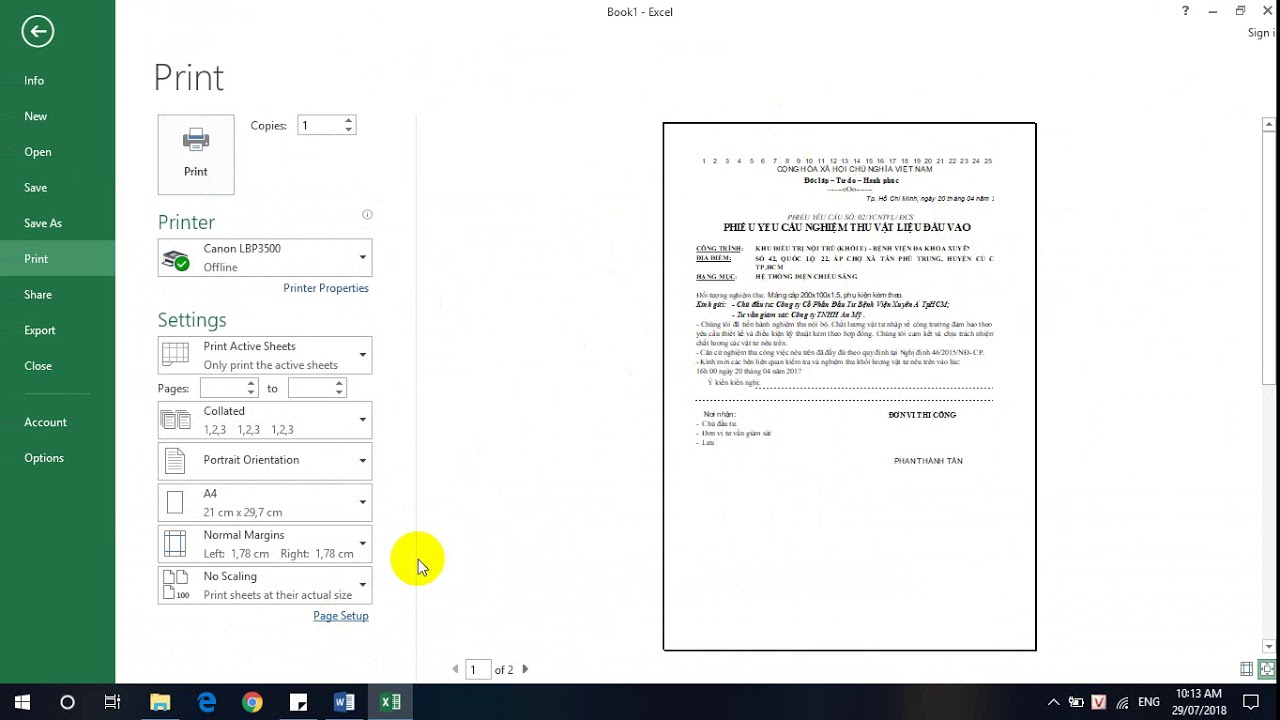Toggle Zoom to Page in preview
Viewport: 1280px width, 720px height.
pos(1267,669)
